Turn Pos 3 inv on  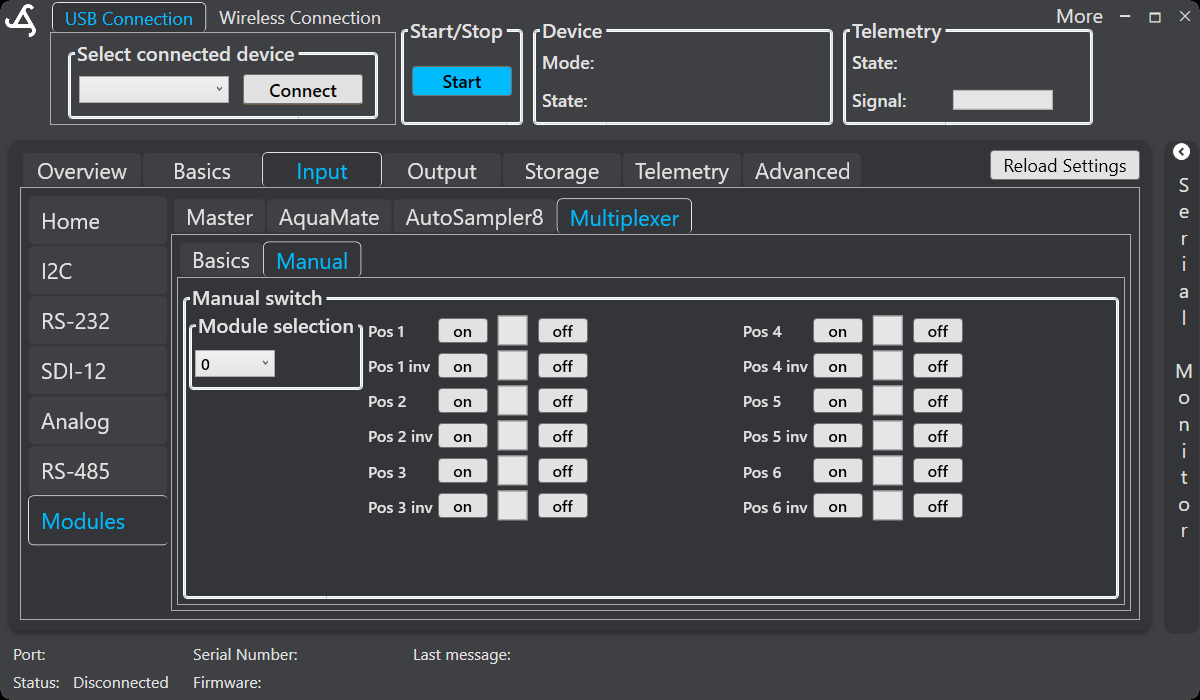[x=463, y=506]
